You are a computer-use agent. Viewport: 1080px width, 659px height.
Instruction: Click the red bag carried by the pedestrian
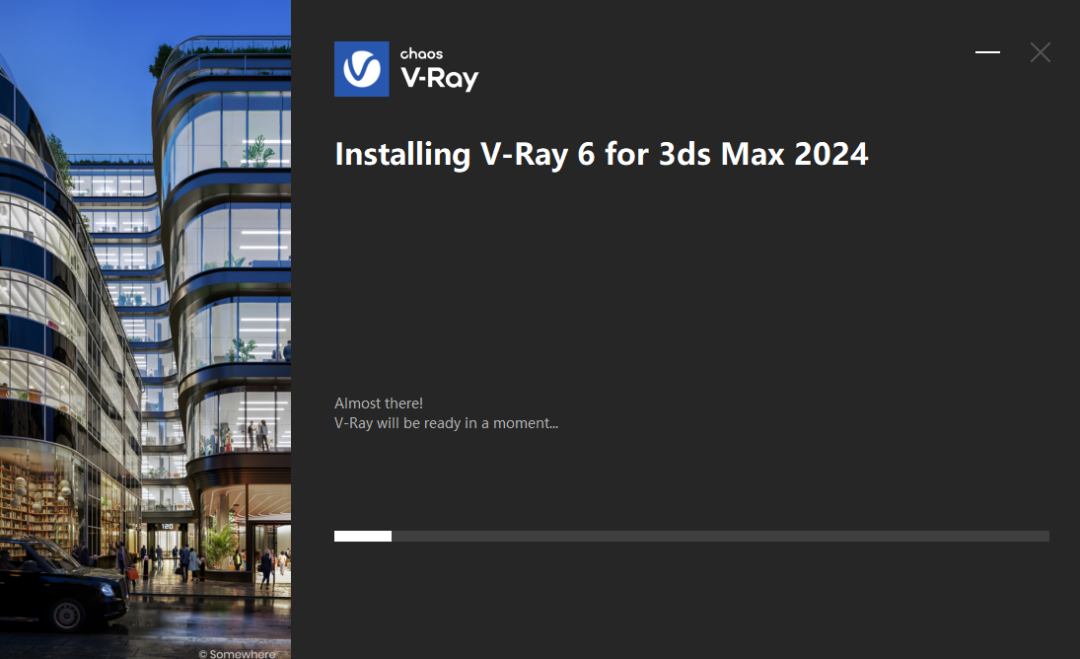point(132,574)
